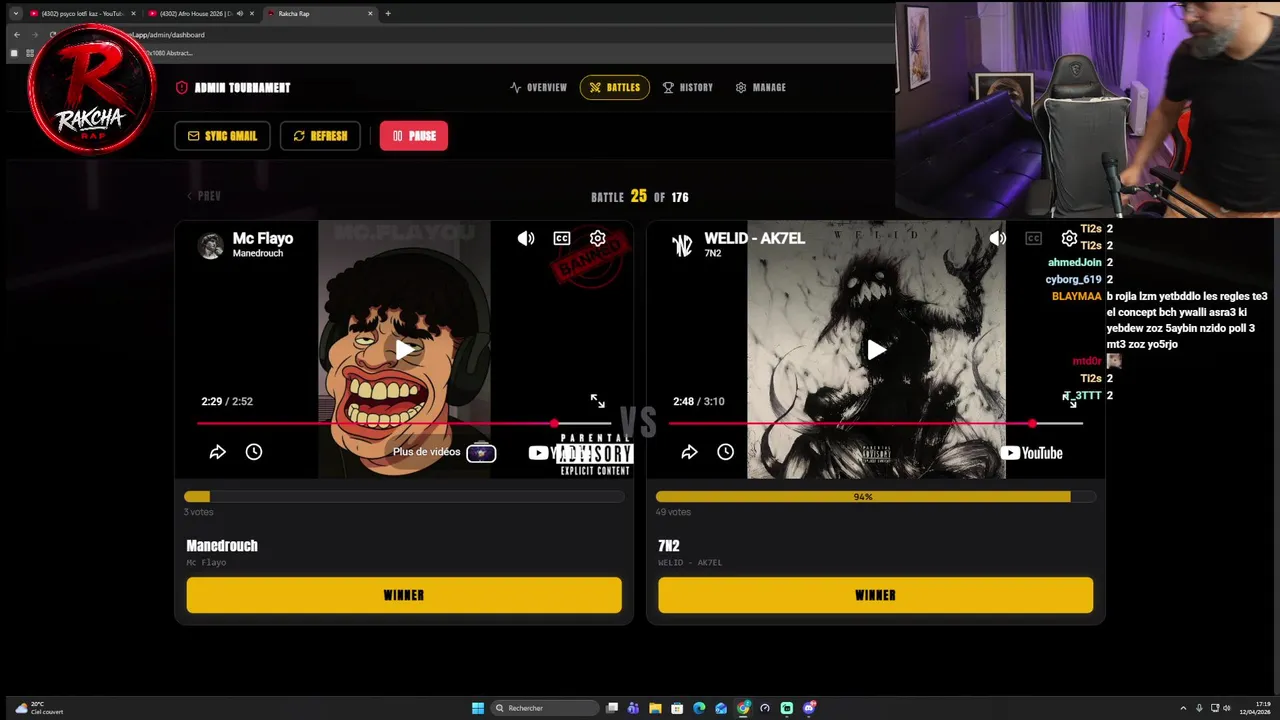Viewport: 1280px width, 720px height.
Task: Seek along the Mc Flayo video progress bar
Action: (404, 423)
